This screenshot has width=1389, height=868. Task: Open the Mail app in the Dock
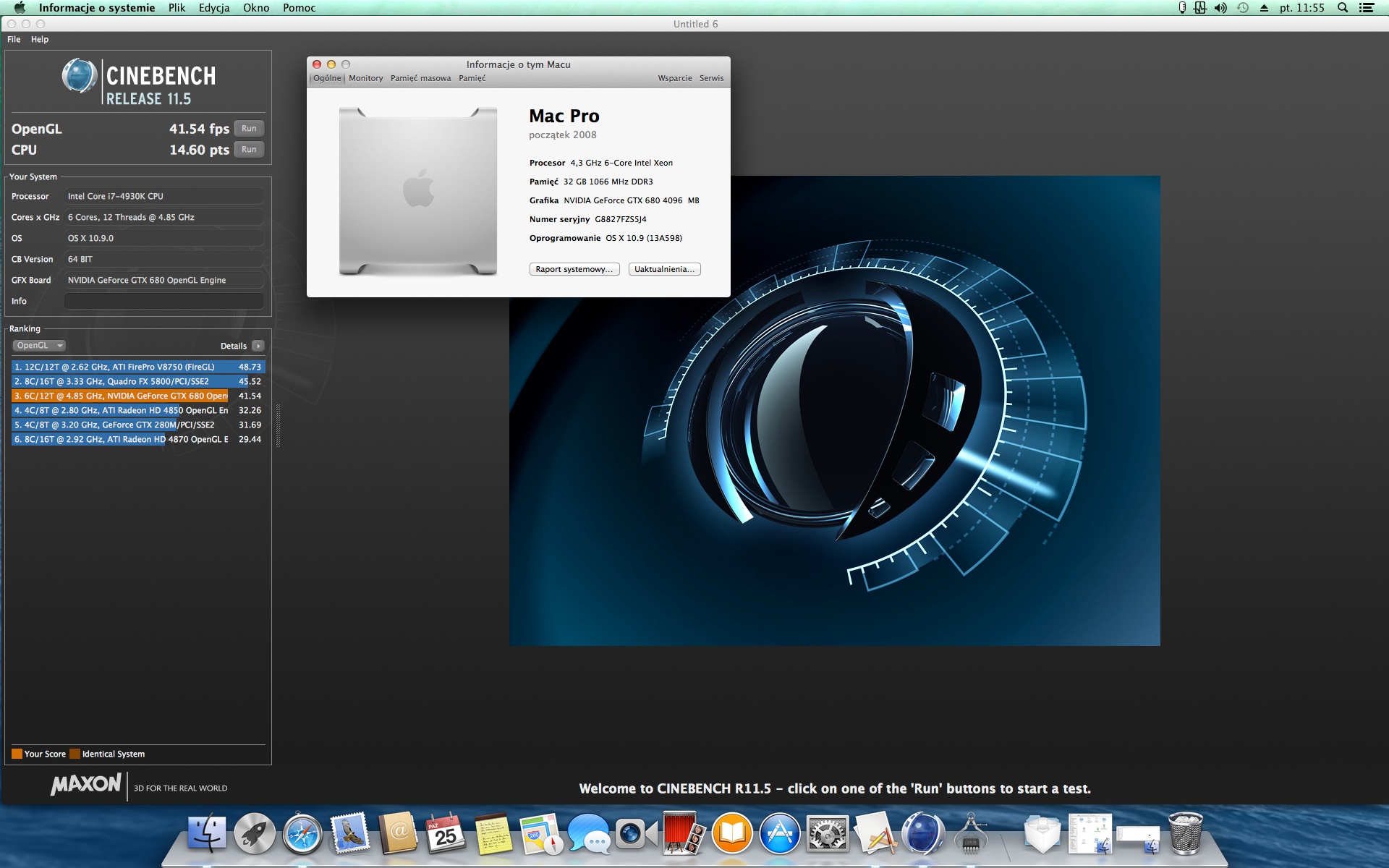(350, 833)
